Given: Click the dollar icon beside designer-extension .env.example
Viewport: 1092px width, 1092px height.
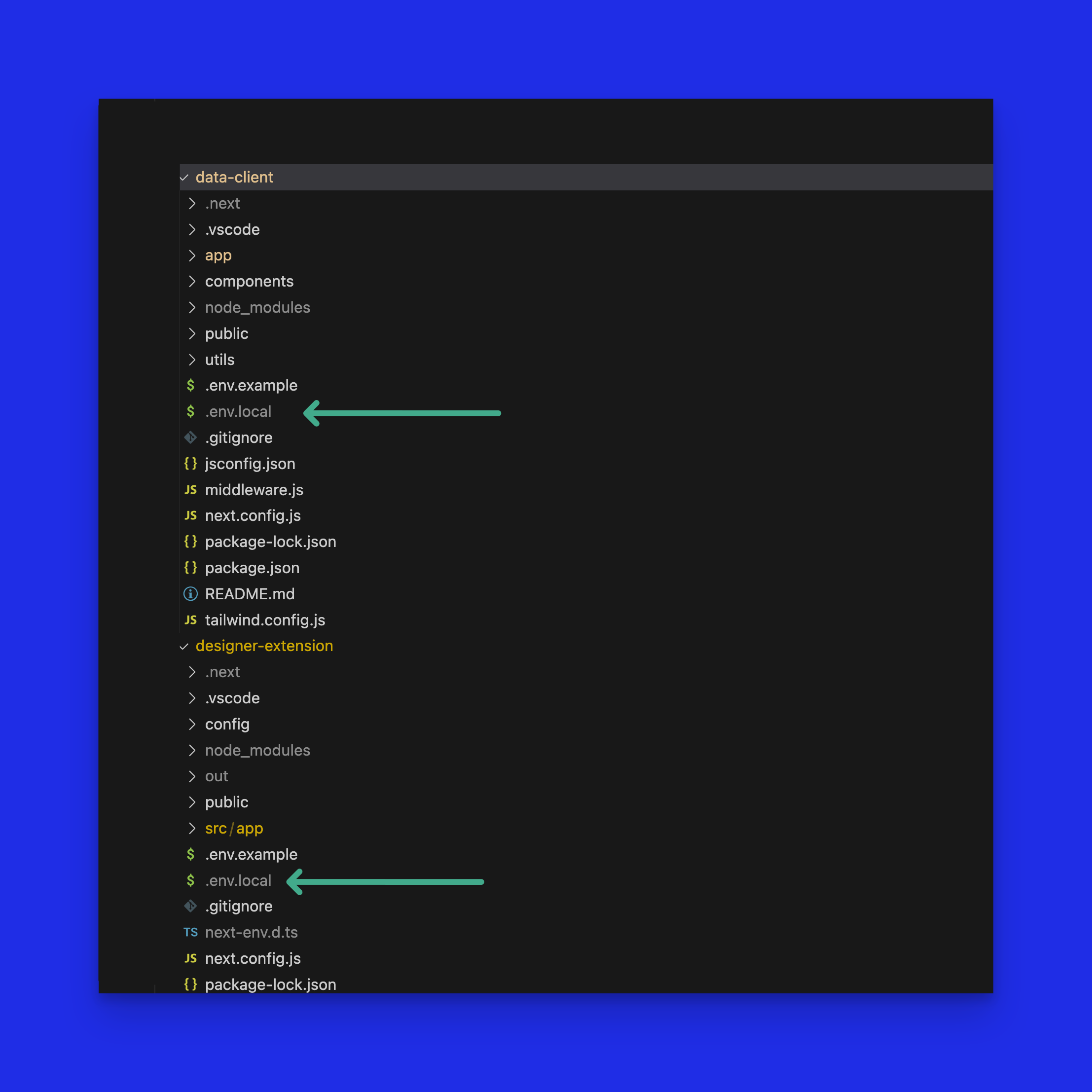Looking at the screenshot, I should click(x=190, y=854).
